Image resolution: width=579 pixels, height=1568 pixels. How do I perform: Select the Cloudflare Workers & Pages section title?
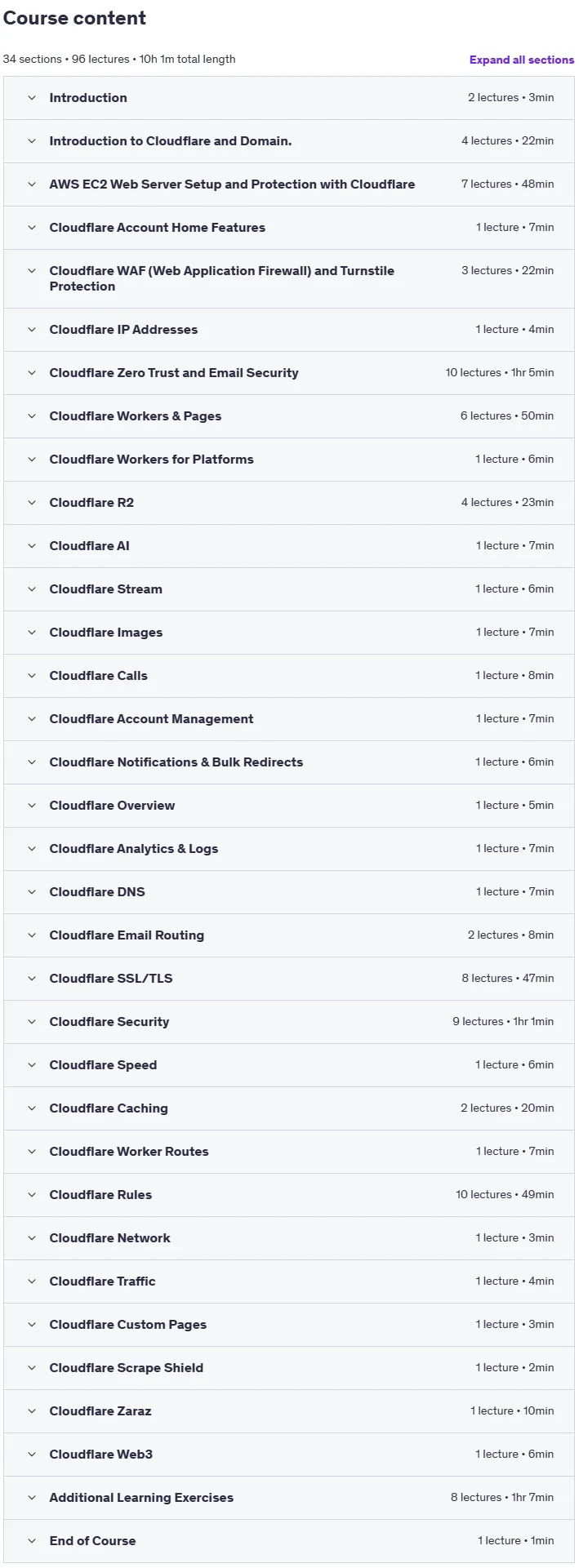pyautogui.click(x=136, y=416)
